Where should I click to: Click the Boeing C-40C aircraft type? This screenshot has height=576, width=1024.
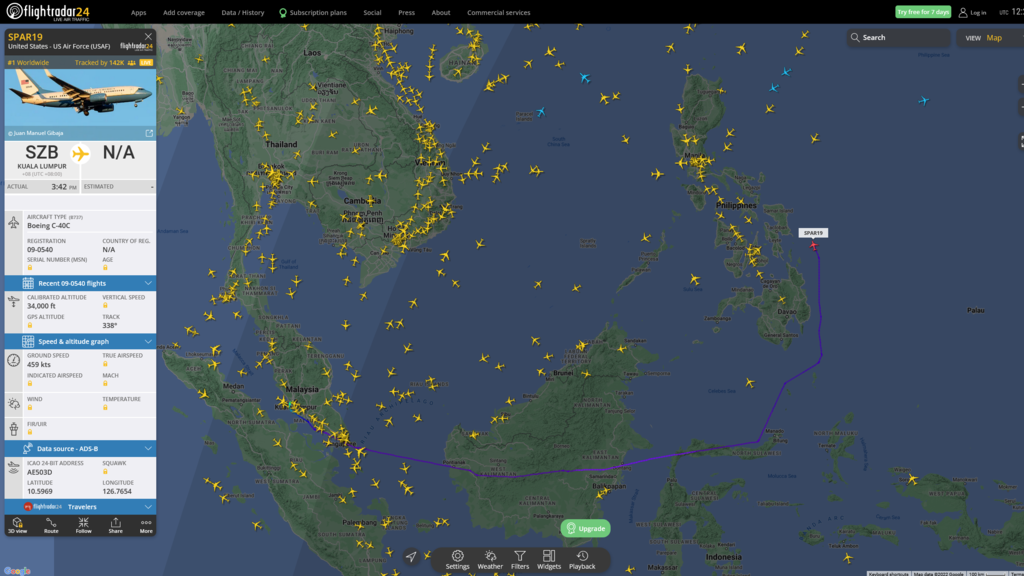(48, 225)
